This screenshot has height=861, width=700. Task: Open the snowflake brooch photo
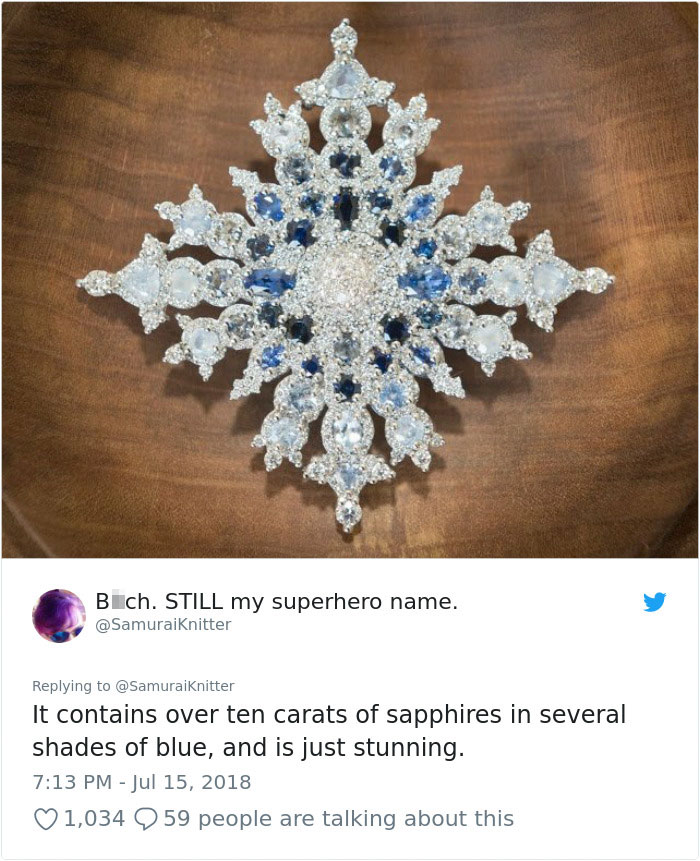coord(350,279)
